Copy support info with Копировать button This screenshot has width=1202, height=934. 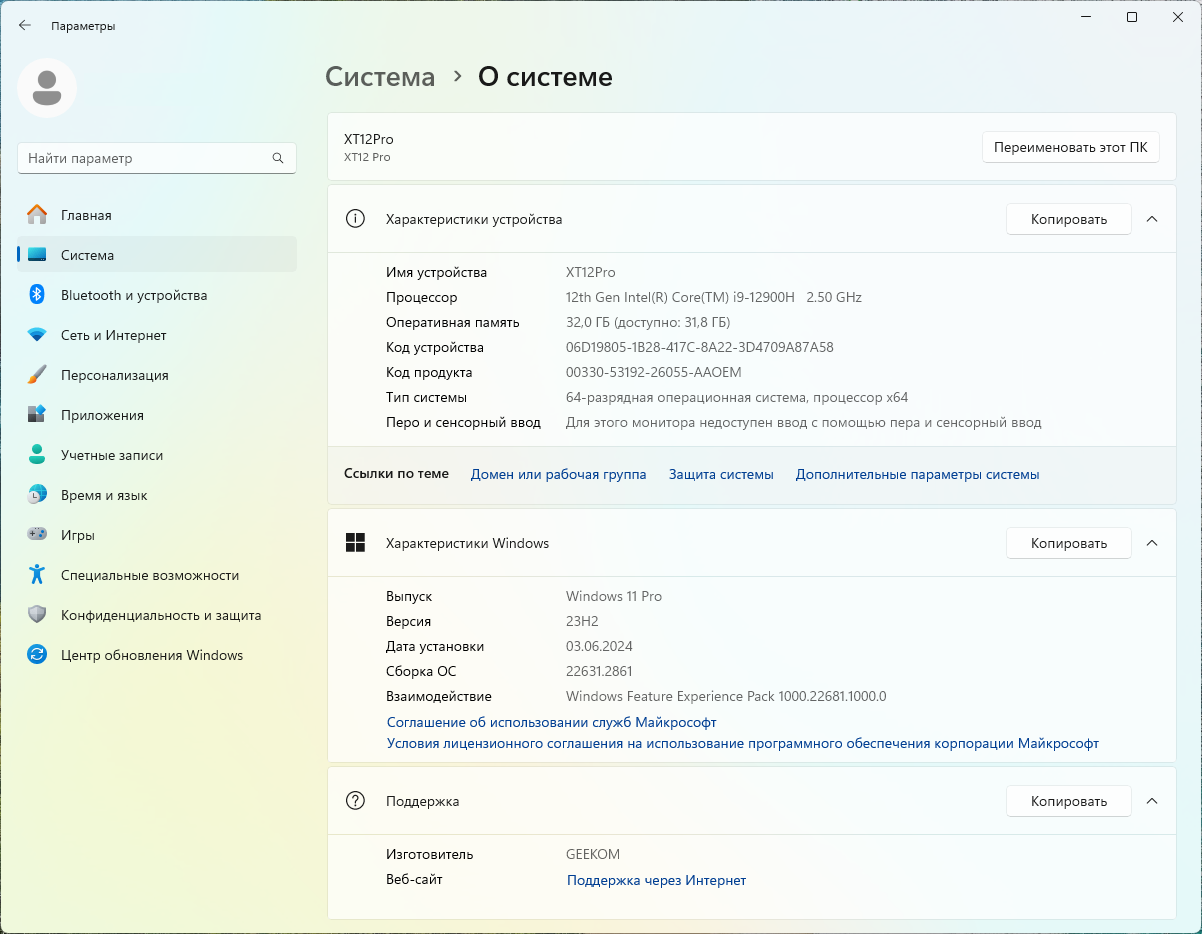tap(1069, 801)
